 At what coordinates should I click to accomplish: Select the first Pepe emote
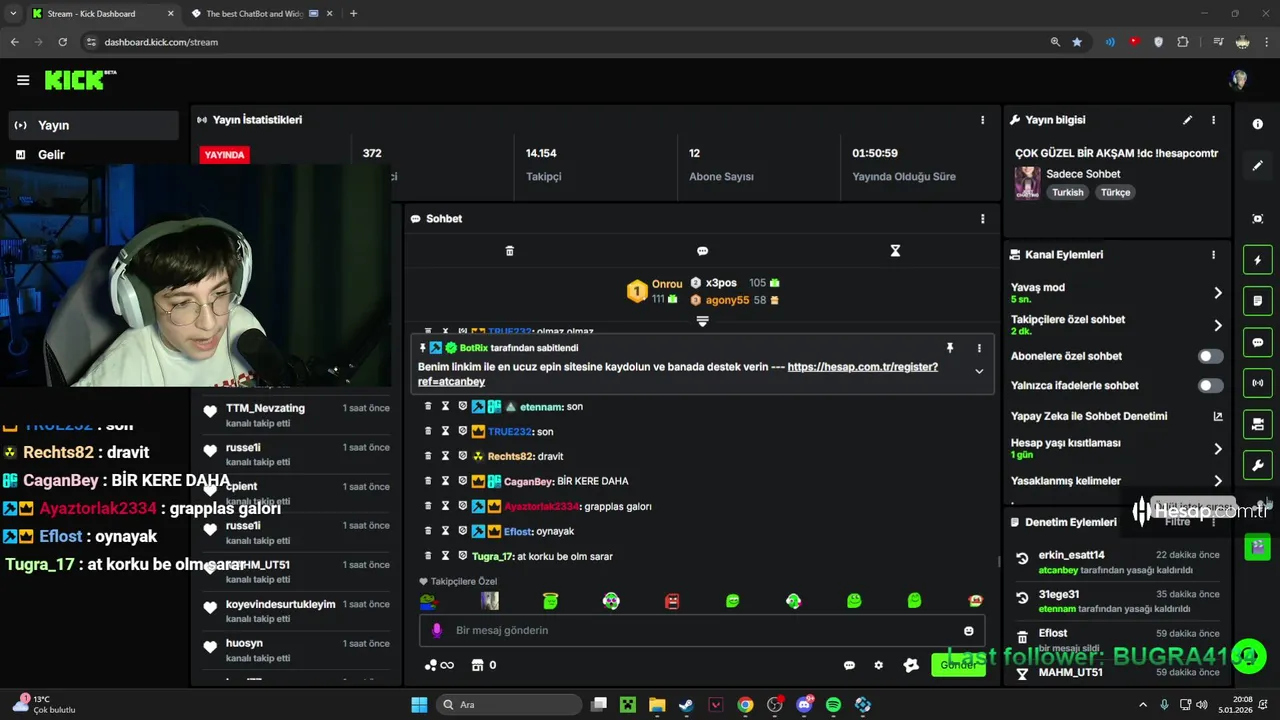(x=428, y=601)
